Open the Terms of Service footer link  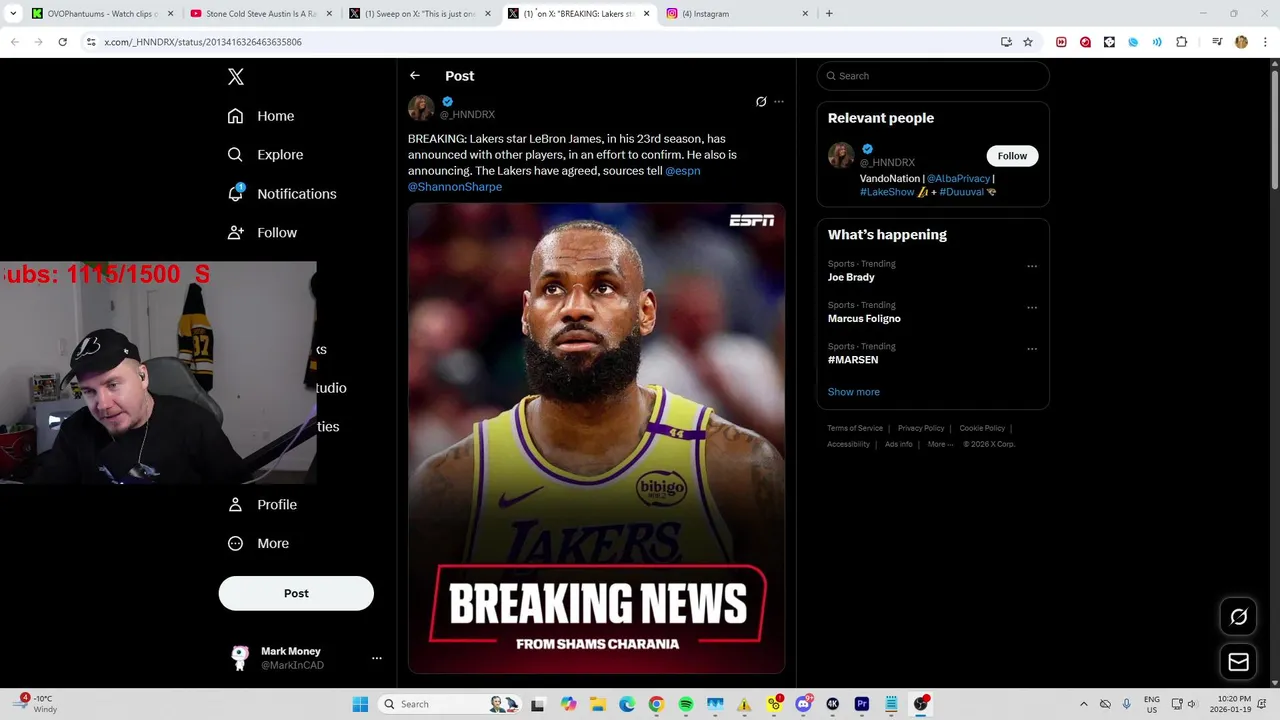[855, 428]
